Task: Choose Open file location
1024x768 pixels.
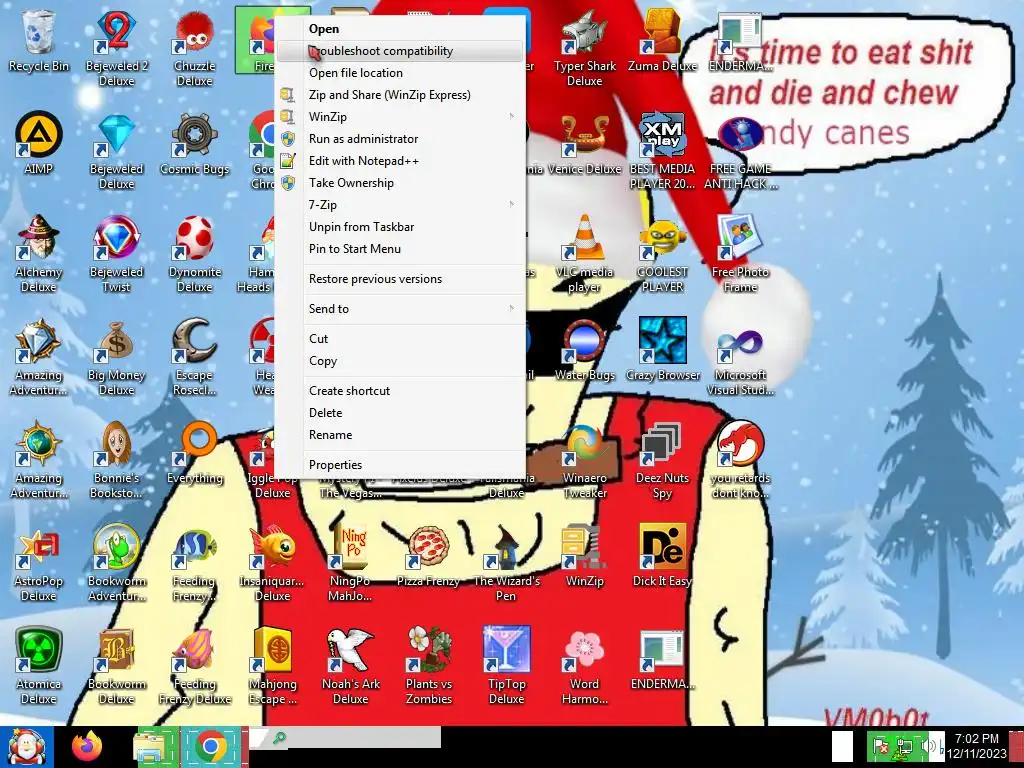Action: point(400,72)
